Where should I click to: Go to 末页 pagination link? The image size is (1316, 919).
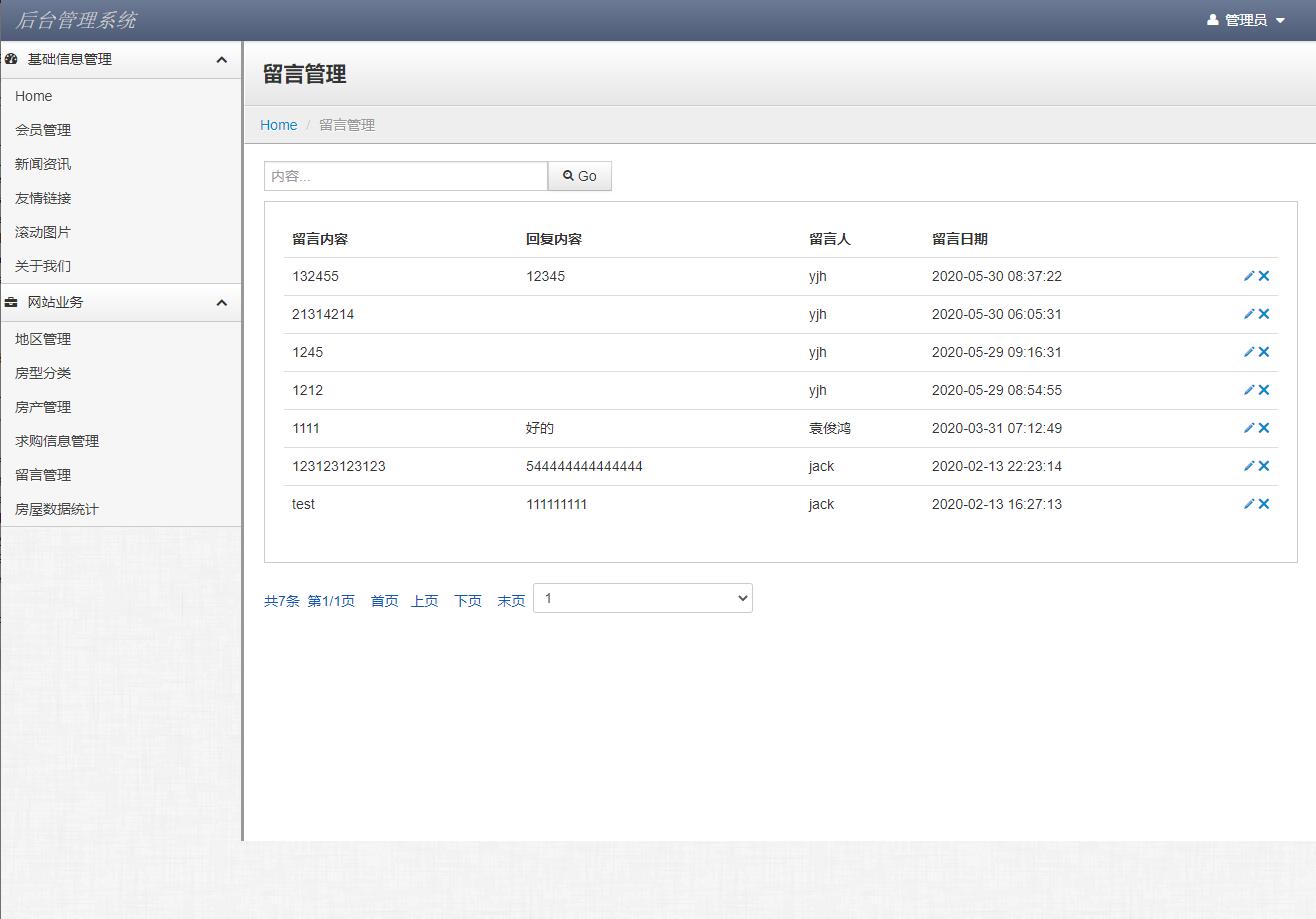click(510, 601)
